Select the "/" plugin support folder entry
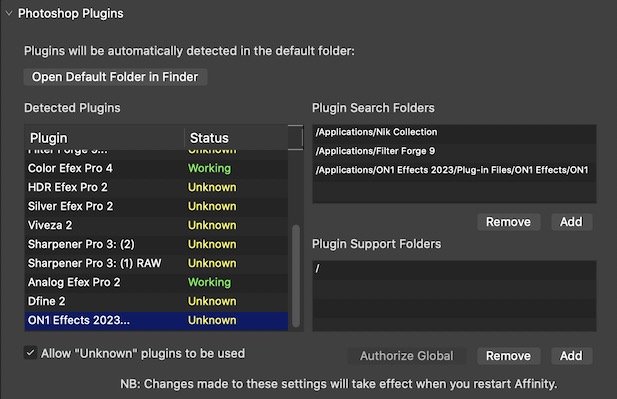Viewport: 617px width, 399px height. (454, 269)
